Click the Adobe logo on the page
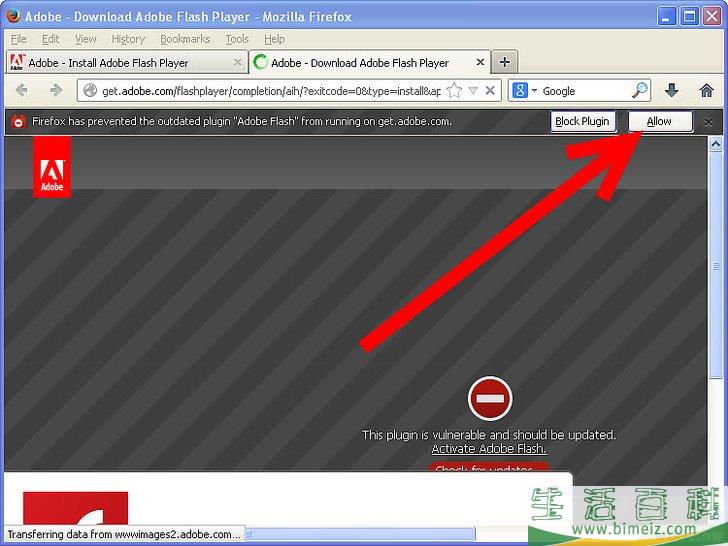 point(52,167)
